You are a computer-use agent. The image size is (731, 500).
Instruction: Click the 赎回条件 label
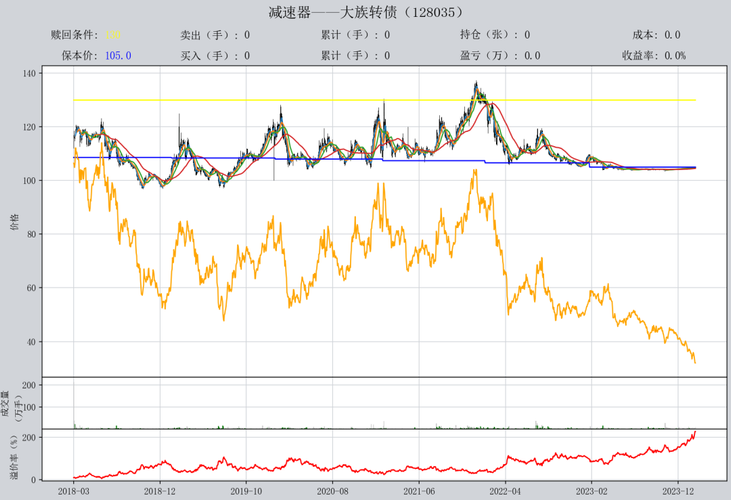pos(75,35)
